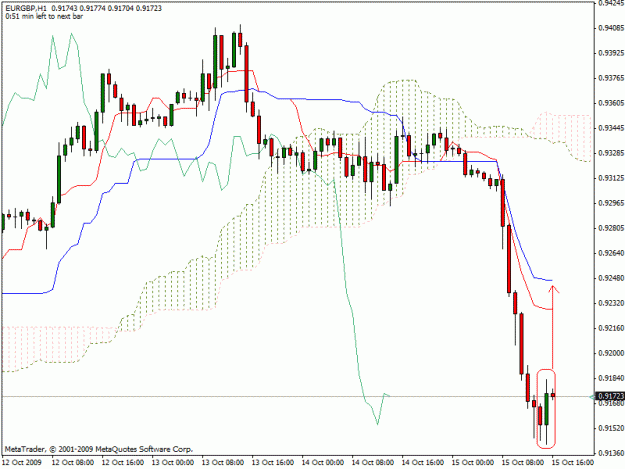This screenshot has width=625, height=469.
Task: Select the 0.93285 price axis label
Action: point(611,153)
